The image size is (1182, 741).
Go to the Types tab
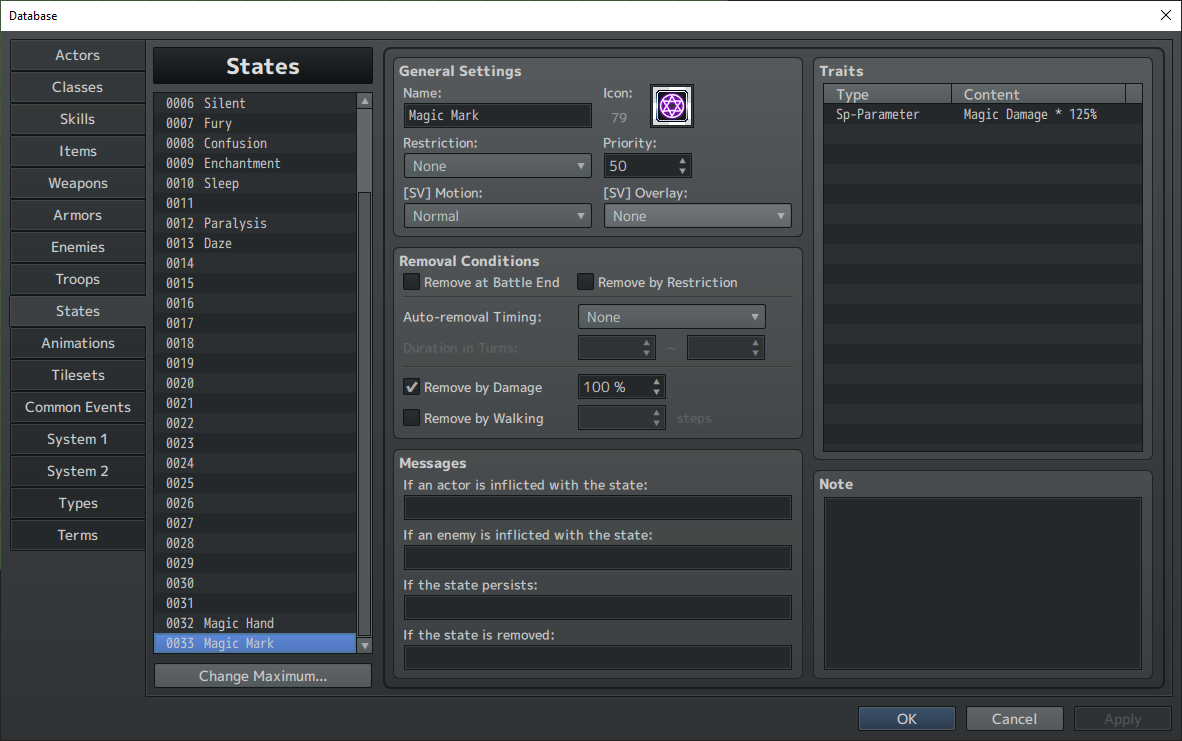[x=78, y=503]
